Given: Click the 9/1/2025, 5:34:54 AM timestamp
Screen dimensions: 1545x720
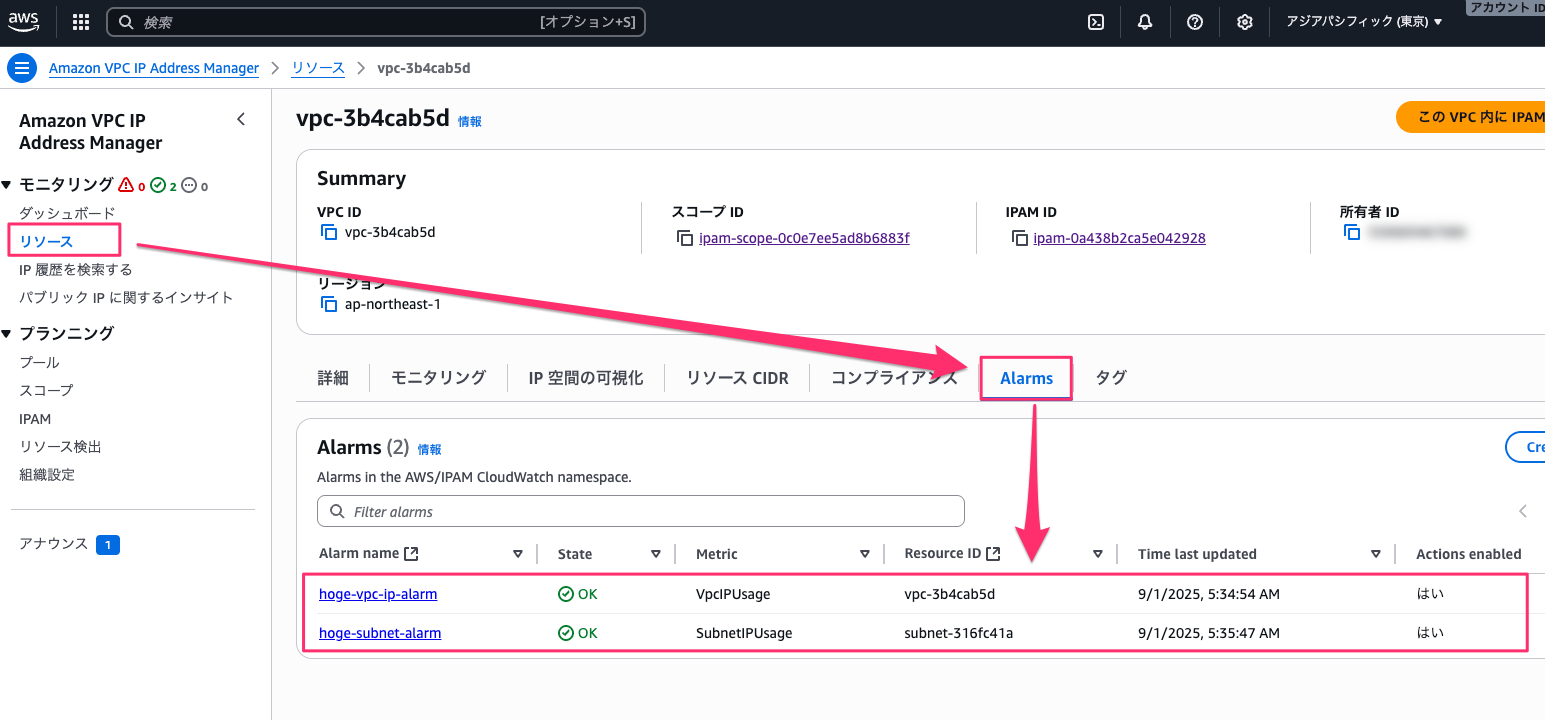Looking at the screenshot, I should 1209,594.
